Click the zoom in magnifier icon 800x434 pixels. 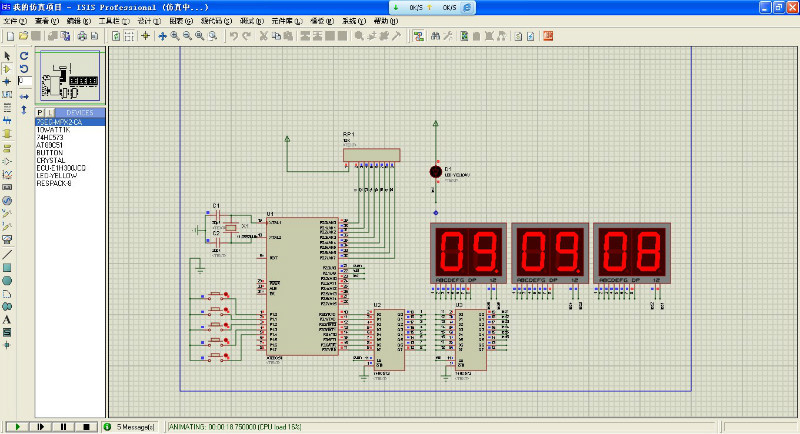[x=175, y=36]
